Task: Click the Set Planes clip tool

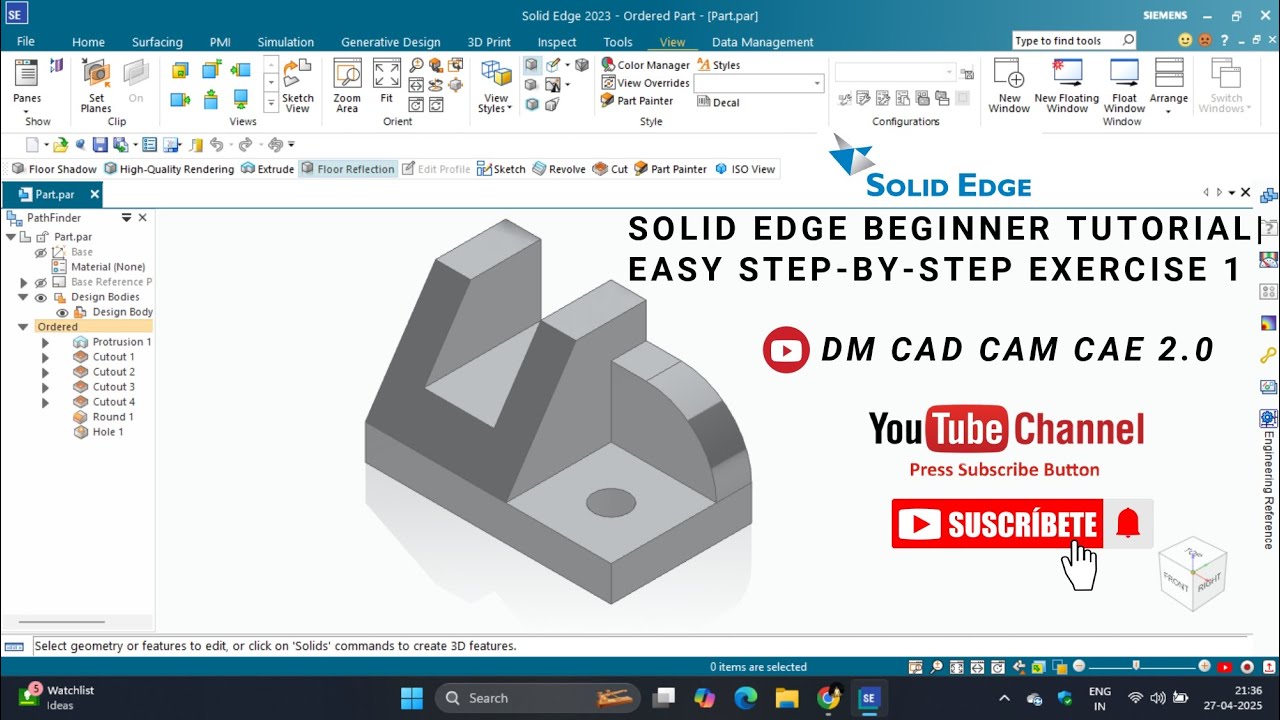Action: tap(96, 86)
